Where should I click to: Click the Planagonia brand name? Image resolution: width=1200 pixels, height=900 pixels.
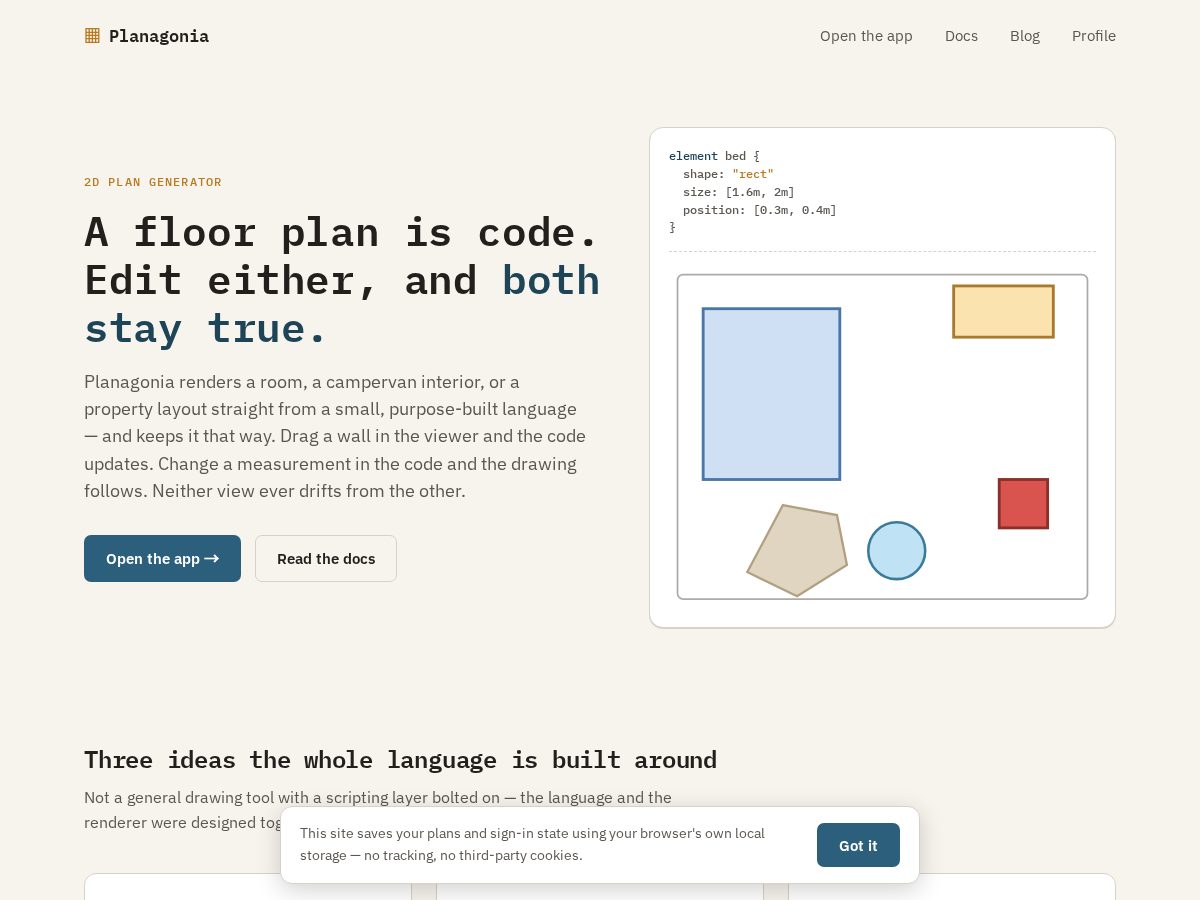(x=159, y=36)
